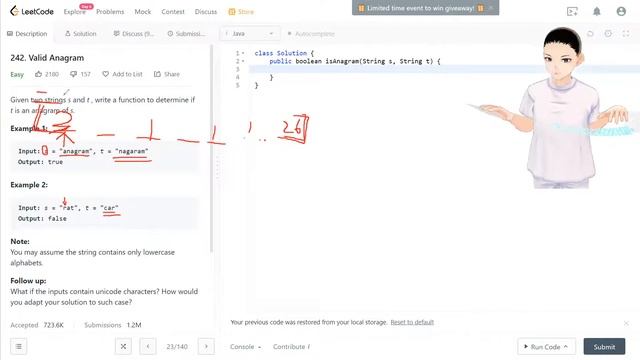Add problem to list
Screen dimensions: 640x360
tap(122, 74)
